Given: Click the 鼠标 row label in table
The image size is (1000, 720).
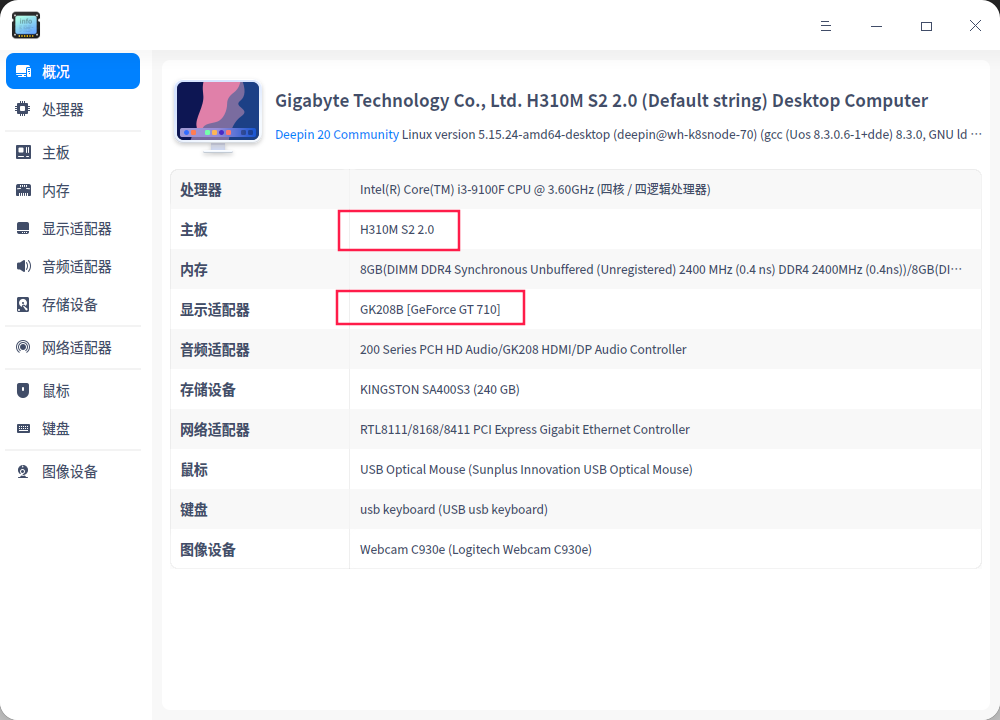Looking at the screenshot, I should pyautogui.click(x=194, y=469).
